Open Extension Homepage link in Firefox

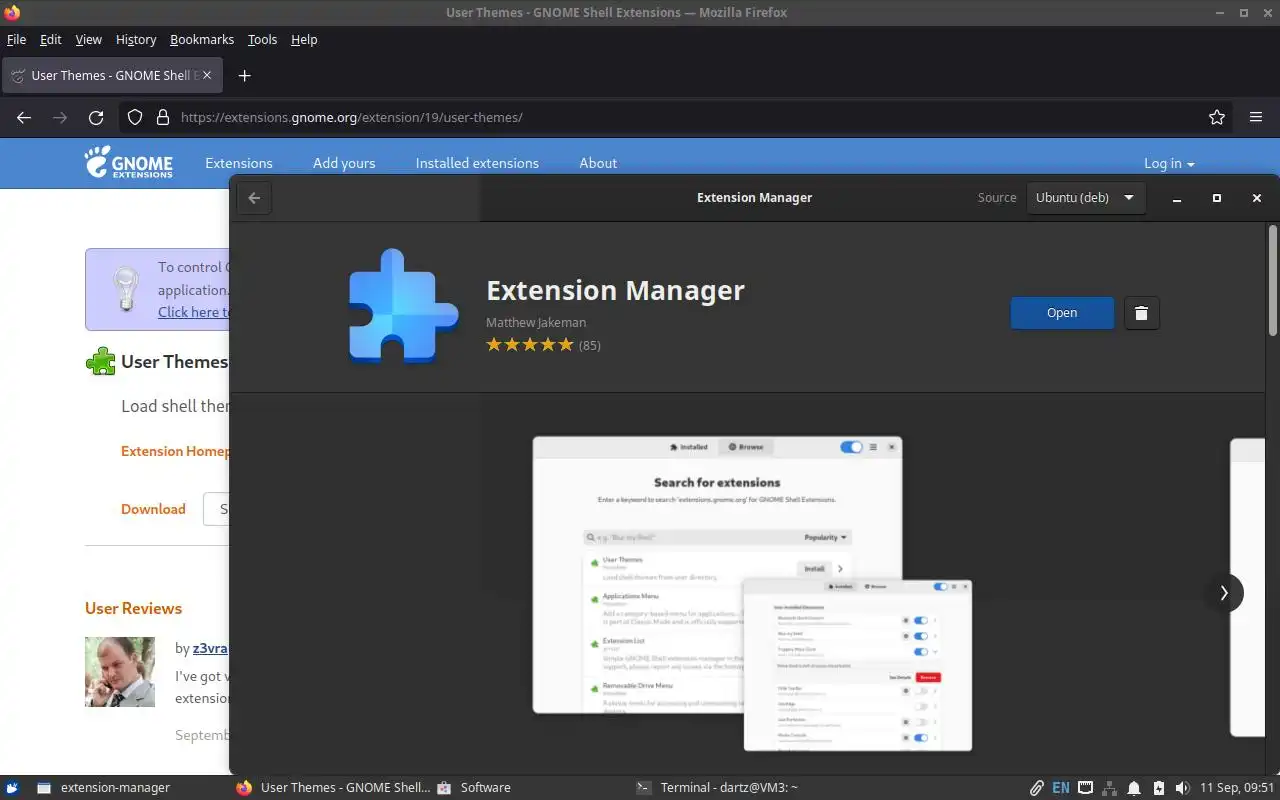[x=175, y=451]
